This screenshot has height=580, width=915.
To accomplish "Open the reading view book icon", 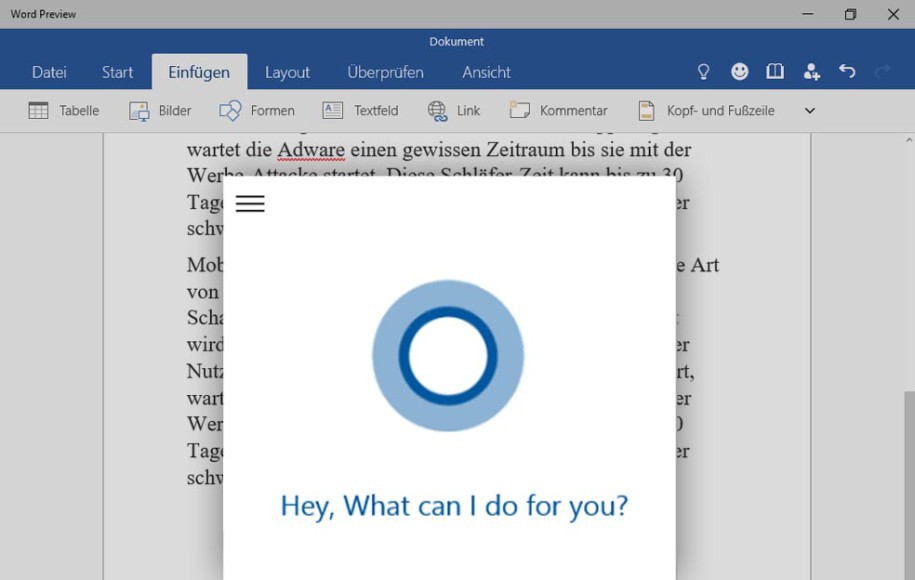I will tap(775, 71).
